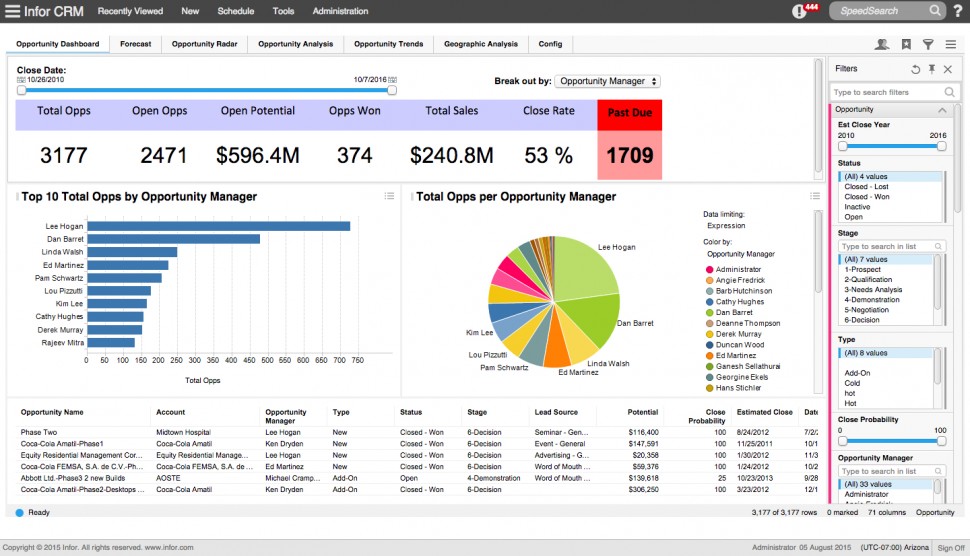Image resolution: width=970 pixels, height=556 pixels.
Task: Switch to the Geographic Analysis tab
Action: (x=481, y=44)
